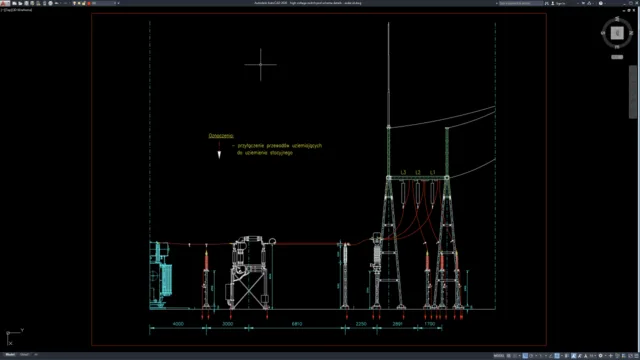Select dimension text 4000
This screenshot has width=640, height=360.
click(x=178, y=324)
